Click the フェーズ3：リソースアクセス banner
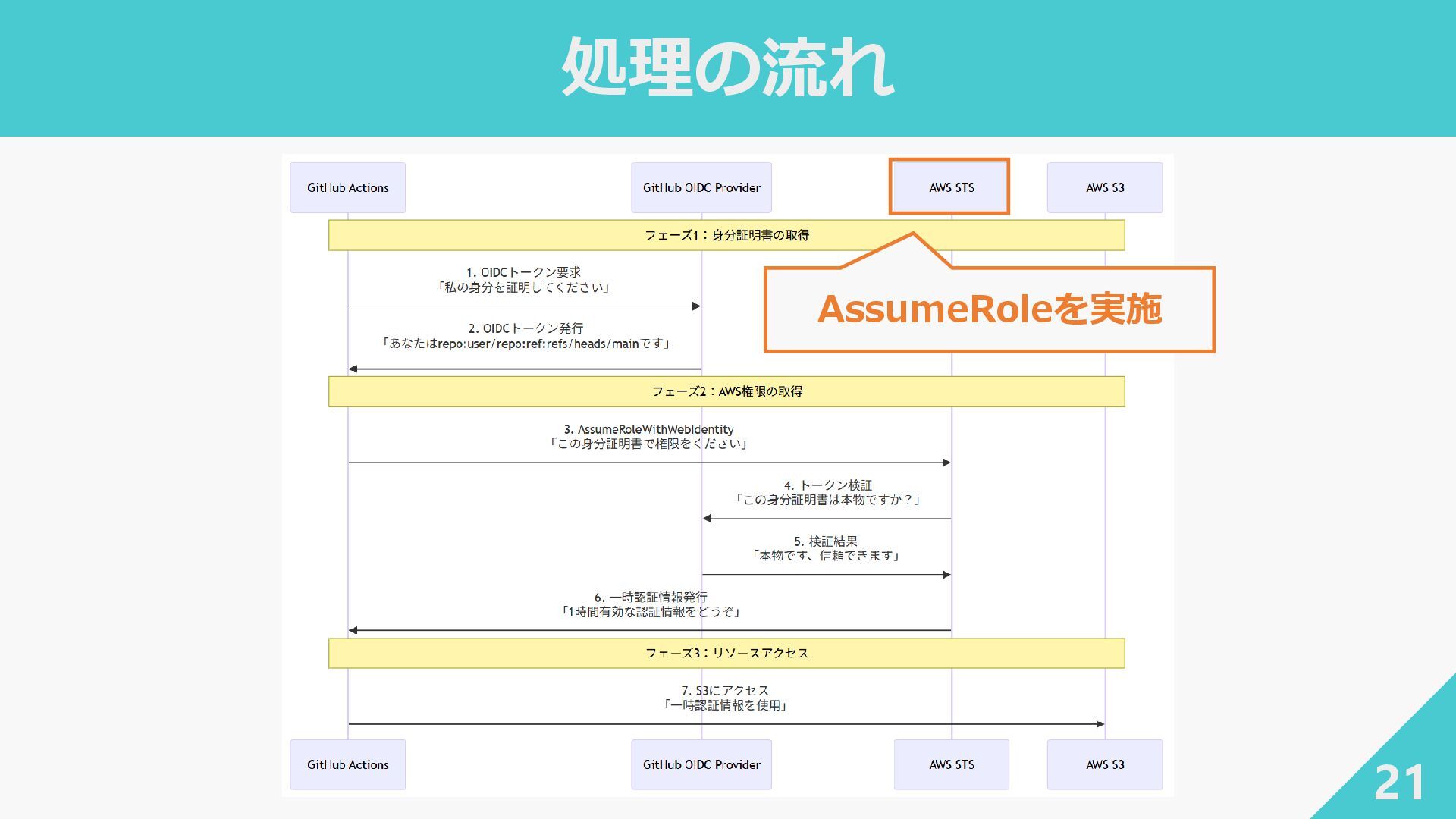Image resolution: width=1456 pixels, height=819 pixels. click(x=726, y=653)
